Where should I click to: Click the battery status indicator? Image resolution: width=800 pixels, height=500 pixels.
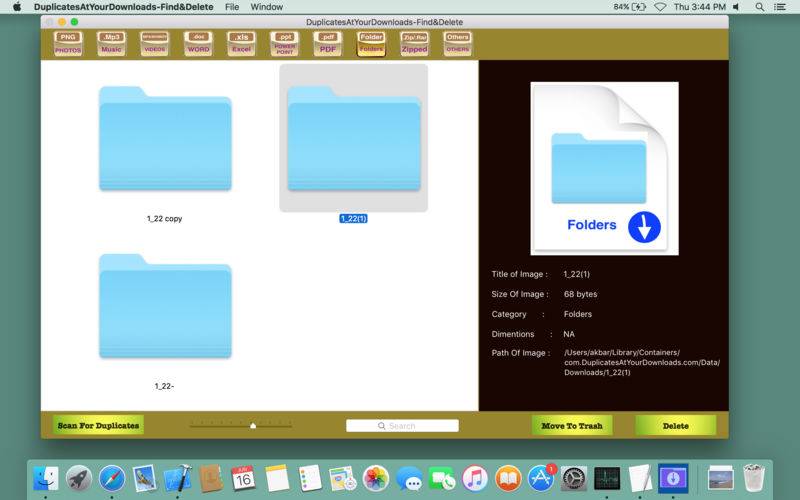click(630, 7)
